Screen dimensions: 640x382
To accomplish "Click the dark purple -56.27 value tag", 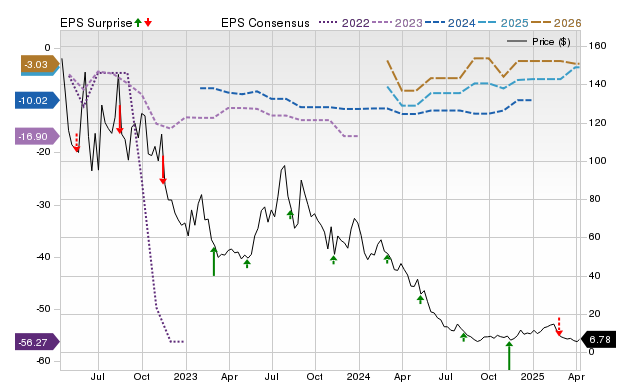I will 37,342.
